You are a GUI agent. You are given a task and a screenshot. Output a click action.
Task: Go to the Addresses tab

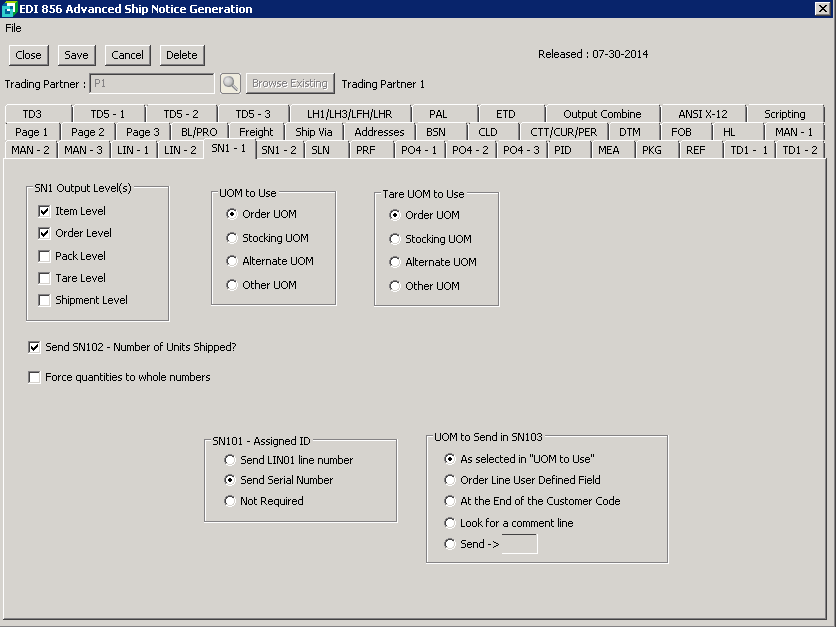(379, 132)
